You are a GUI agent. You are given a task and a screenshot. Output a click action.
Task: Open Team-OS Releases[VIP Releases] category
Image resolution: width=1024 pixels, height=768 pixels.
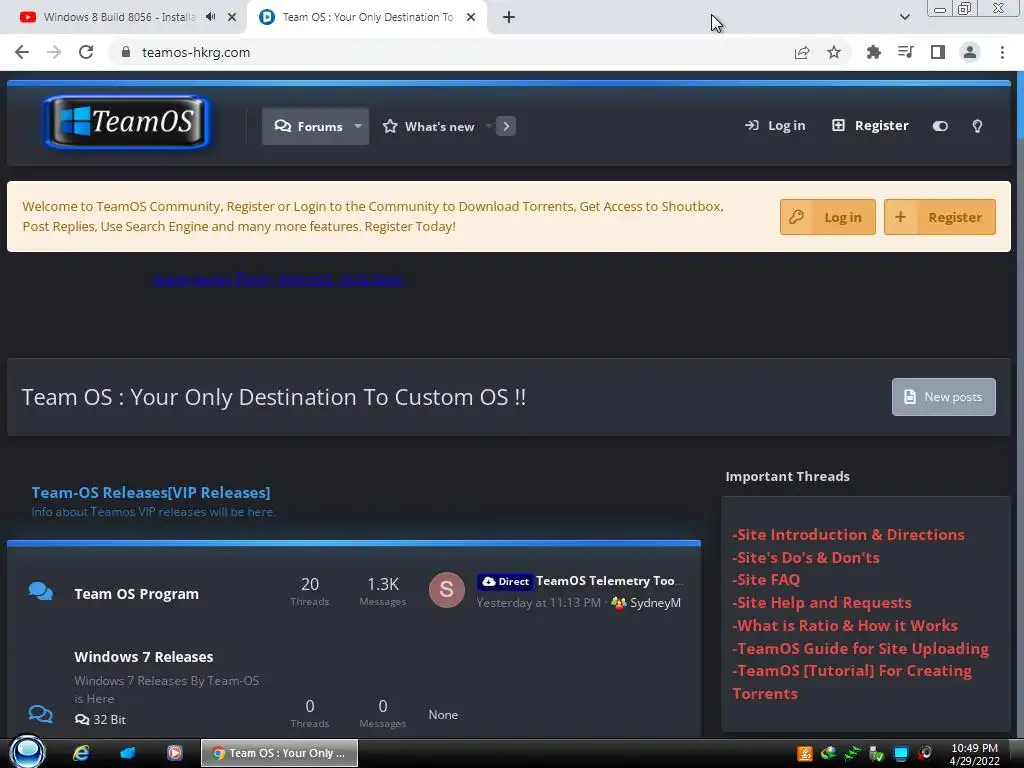151,492
